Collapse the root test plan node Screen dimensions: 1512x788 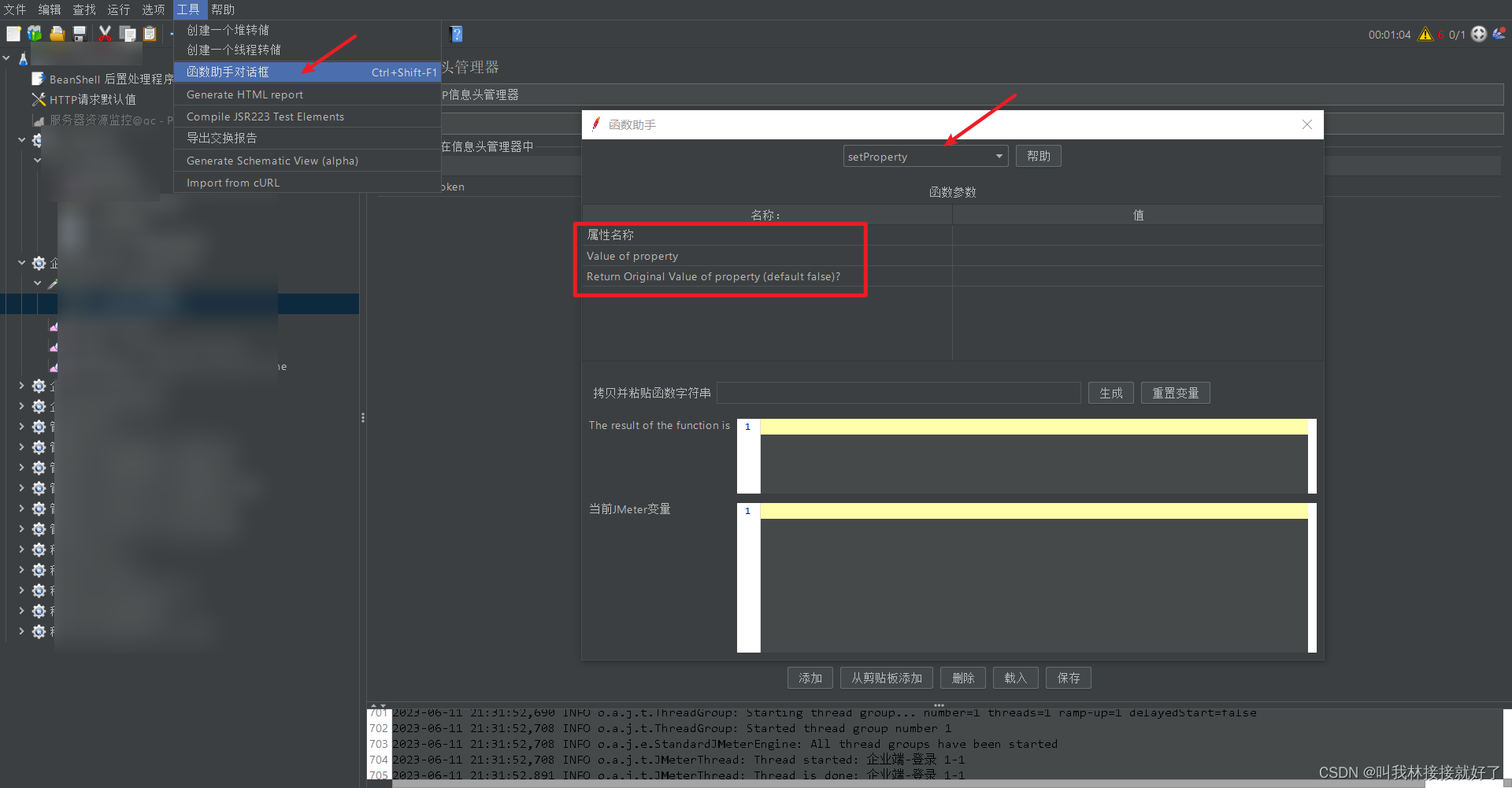6,58
